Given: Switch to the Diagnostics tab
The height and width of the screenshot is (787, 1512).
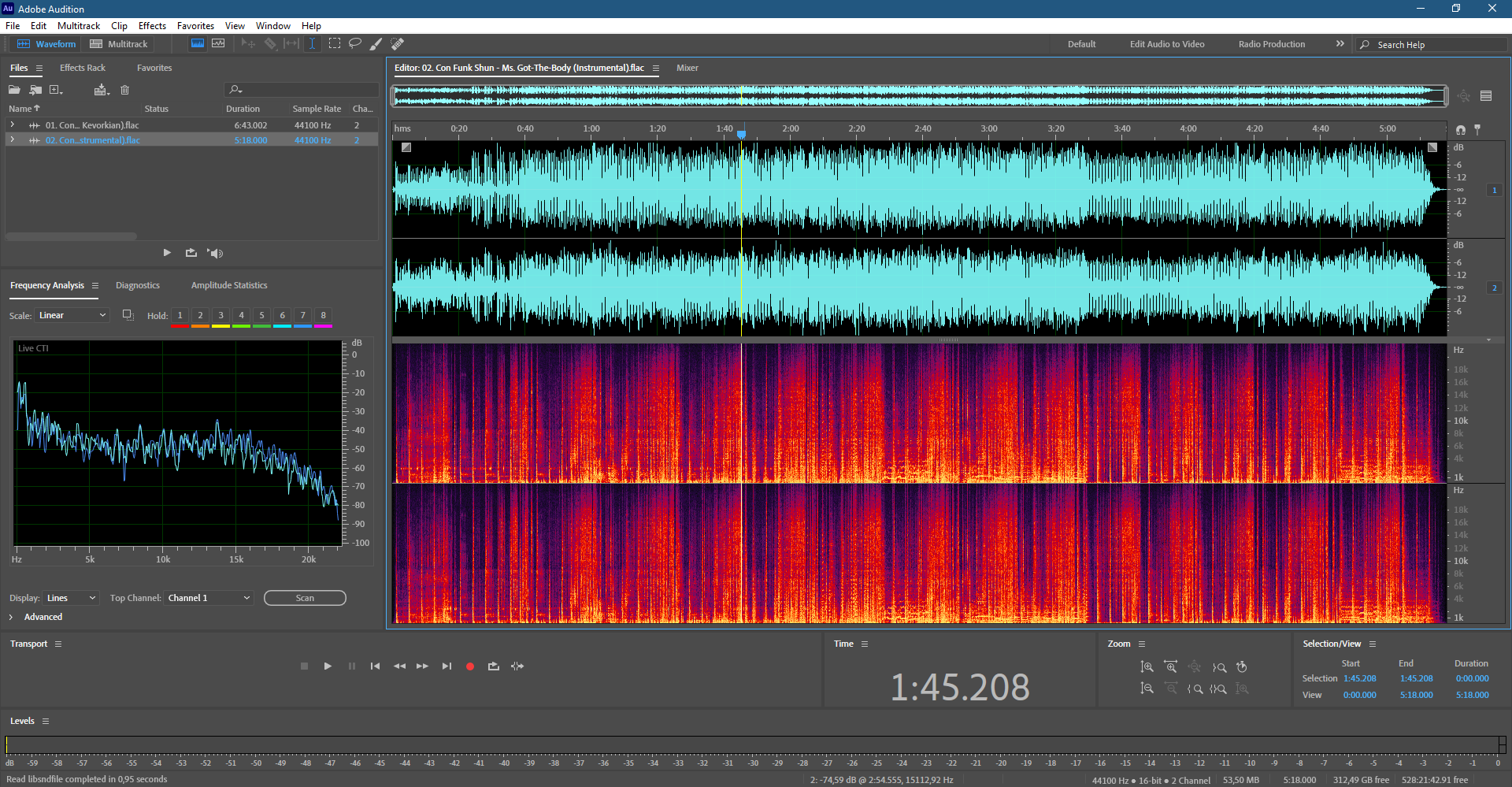Looking at the screenshot, I should [x=138, y=285].
